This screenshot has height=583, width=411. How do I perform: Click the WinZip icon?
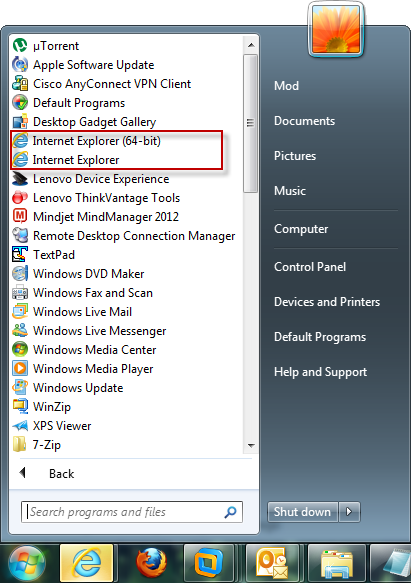[x=20, y=406]
